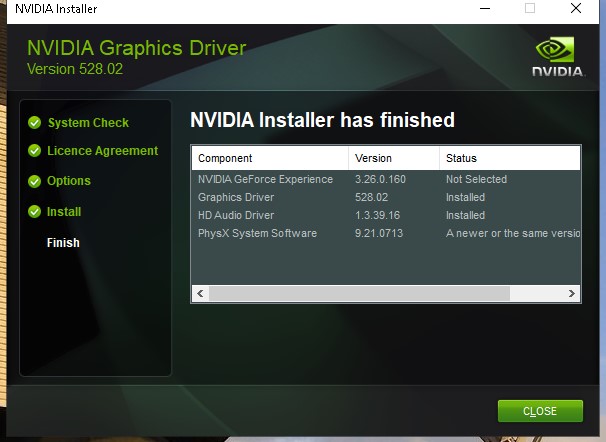This screenshot has width=606, height=442.
Task: Click the 'Version 528.02' header subtitle
Action: point(75,69)
